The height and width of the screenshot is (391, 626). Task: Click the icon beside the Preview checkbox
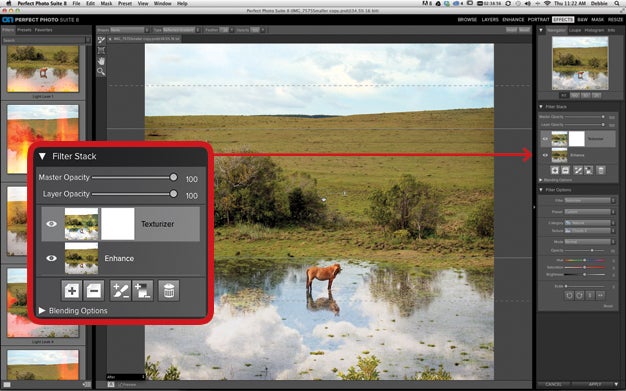(x=111, y=385)
